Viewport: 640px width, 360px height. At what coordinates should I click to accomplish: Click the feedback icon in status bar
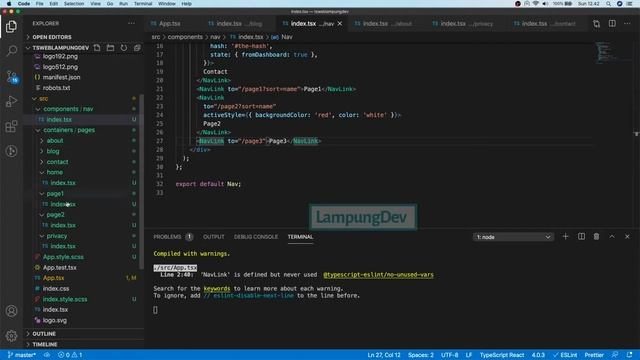[x=615, y=355]
